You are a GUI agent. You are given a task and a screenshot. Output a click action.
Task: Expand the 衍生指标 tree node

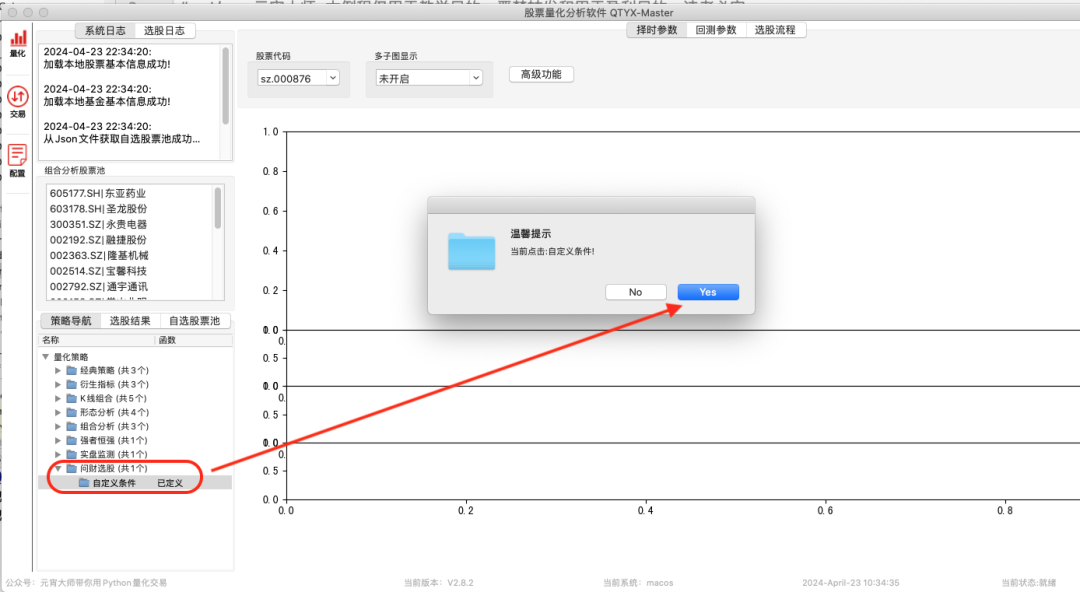pyautogui.click(x=58, y=384)
